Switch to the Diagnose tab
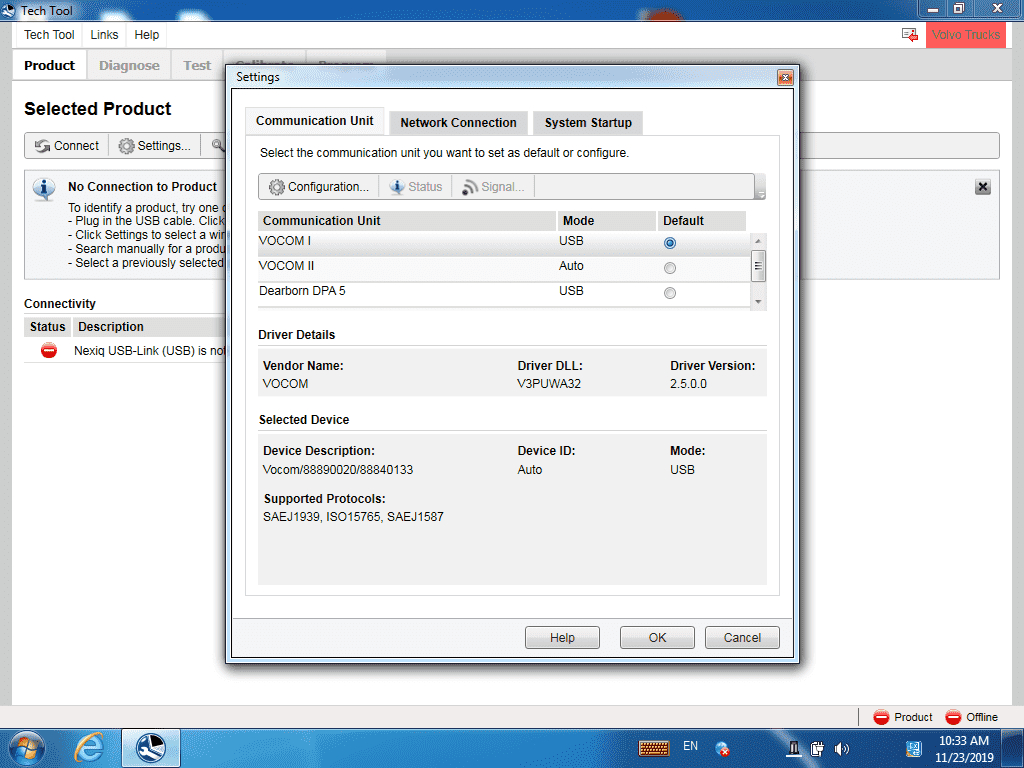Image resolution: width=1024 pixels, height=768 pixels. pos(129,65)
